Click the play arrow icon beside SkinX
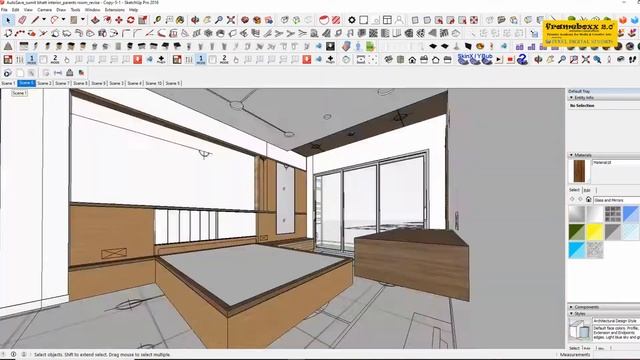 [x=499, y=60]
